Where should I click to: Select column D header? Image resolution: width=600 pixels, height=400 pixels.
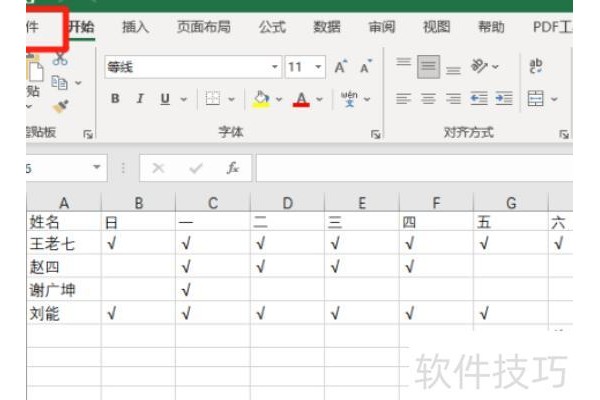point(287,202)
